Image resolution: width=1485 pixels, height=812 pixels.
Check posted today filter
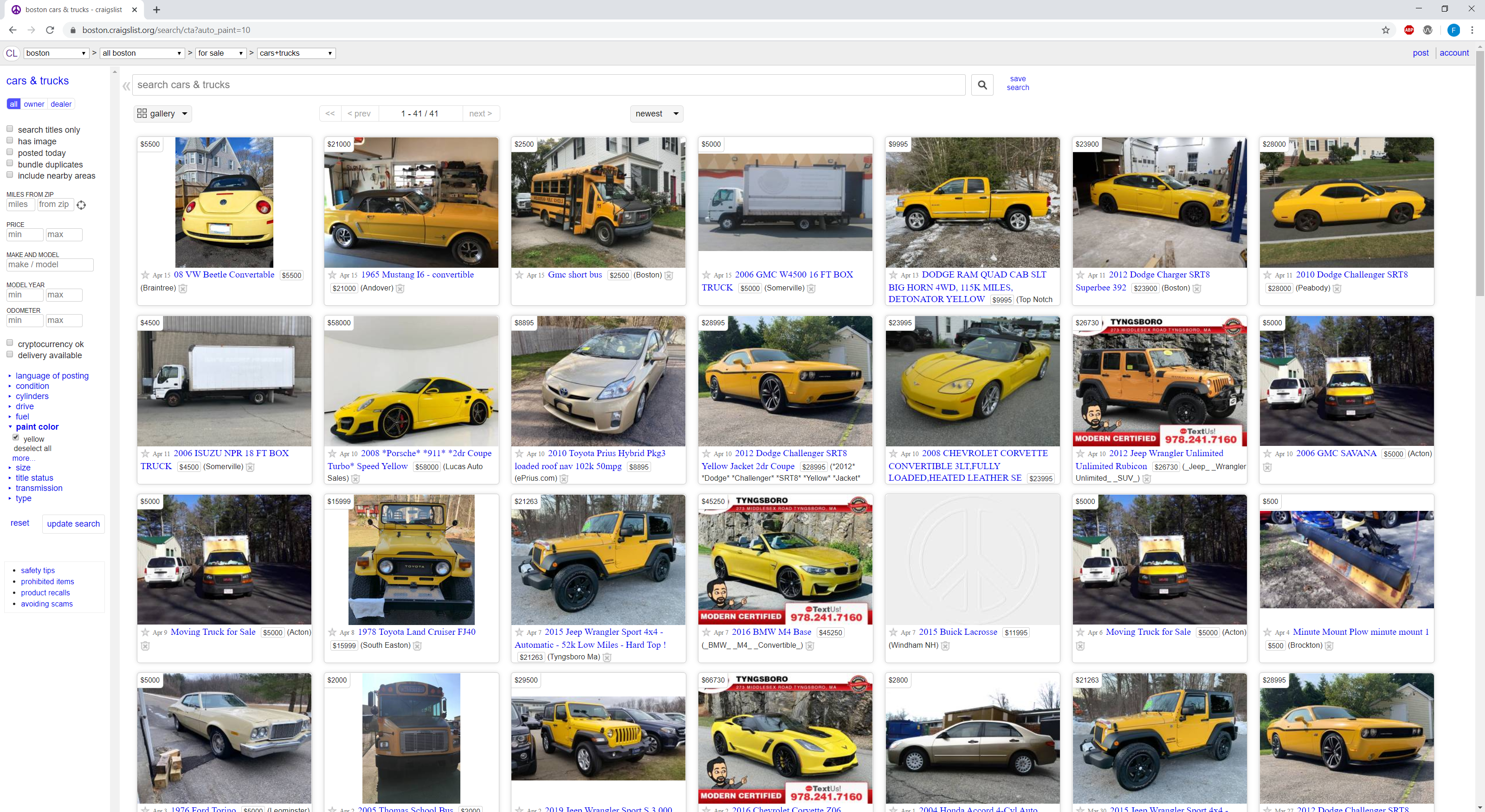tap(10, 152)
